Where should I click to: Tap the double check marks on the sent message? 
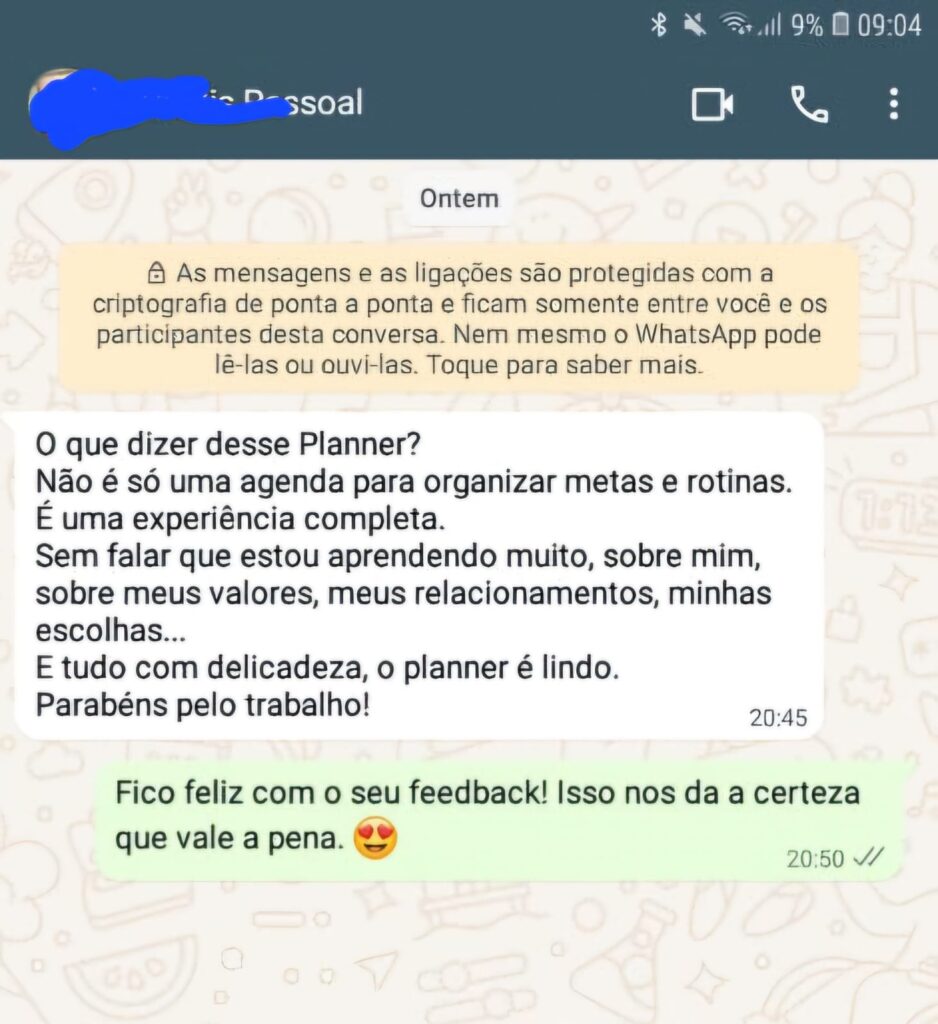point(869,857)
